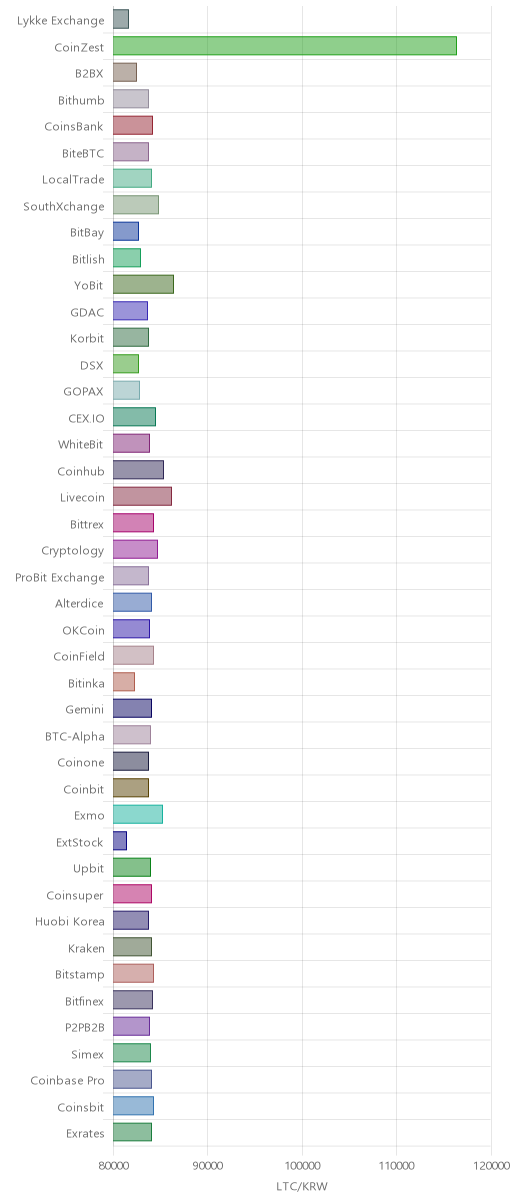The height and width of the screenshot is (1204, 512).
Task: Click the Lykke Exchange label
Action: click(60, 20)
